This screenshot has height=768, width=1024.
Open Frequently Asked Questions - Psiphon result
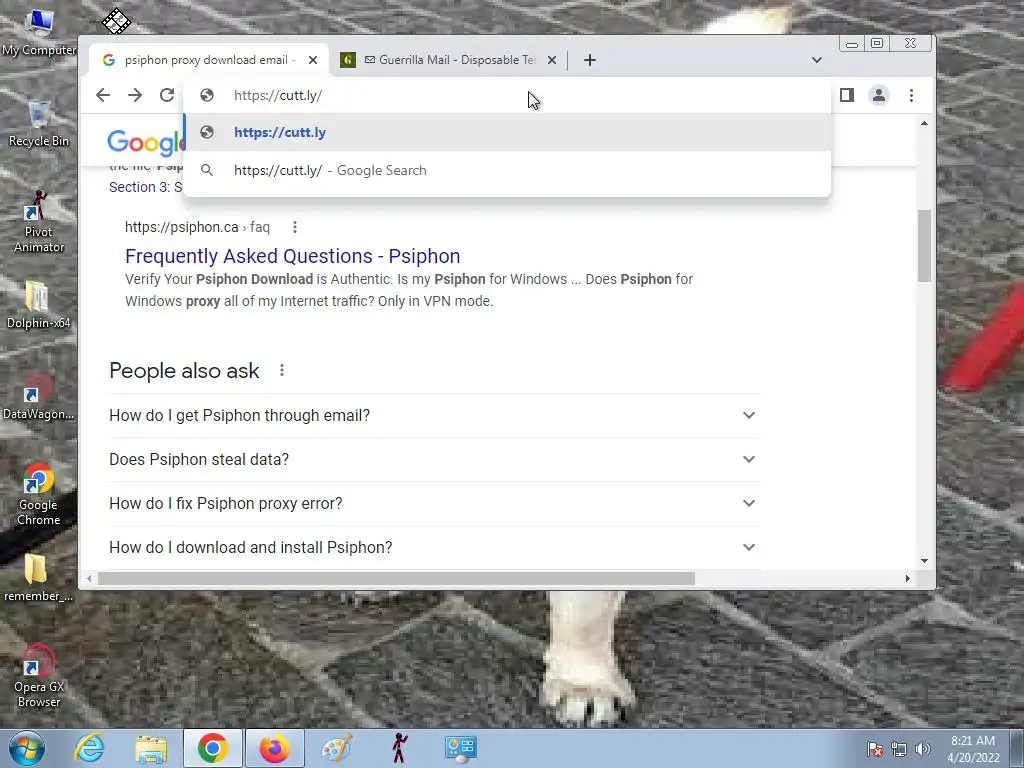tap(293, 256)
